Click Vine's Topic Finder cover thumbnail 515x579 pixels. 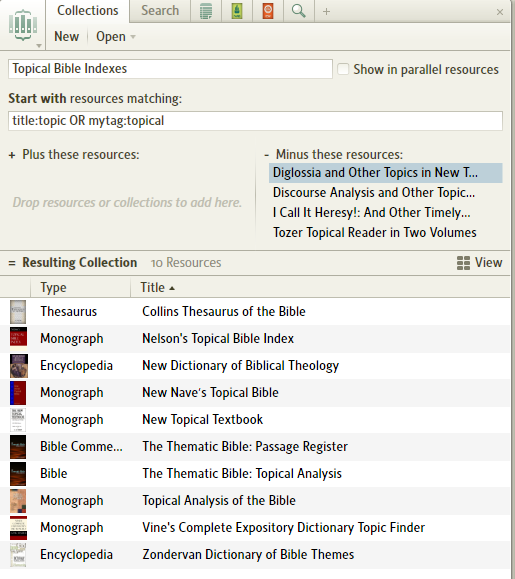pos(18,528)
